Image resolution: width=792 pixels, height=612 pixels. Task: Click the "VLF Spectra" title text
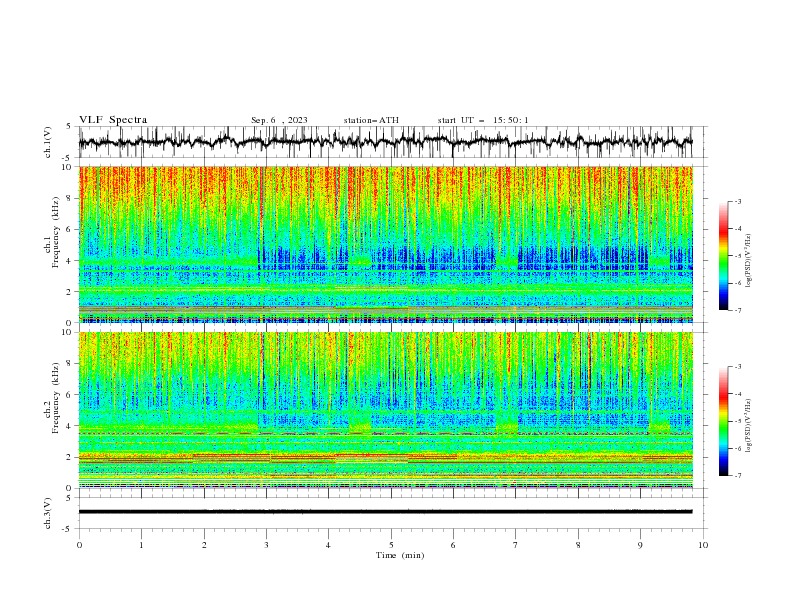113,120
